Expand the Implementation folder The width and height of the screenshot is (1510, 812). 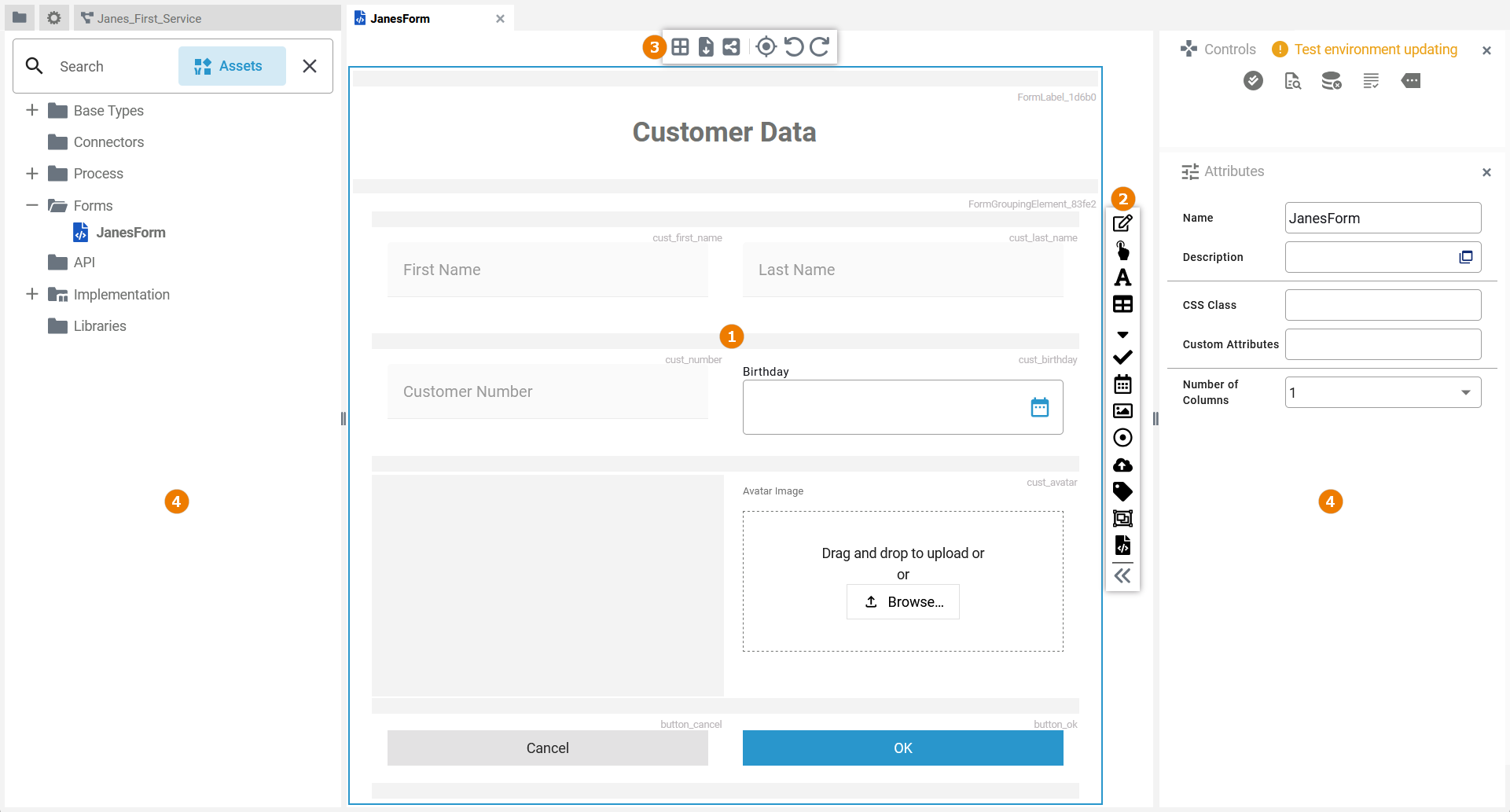point(32,294)
